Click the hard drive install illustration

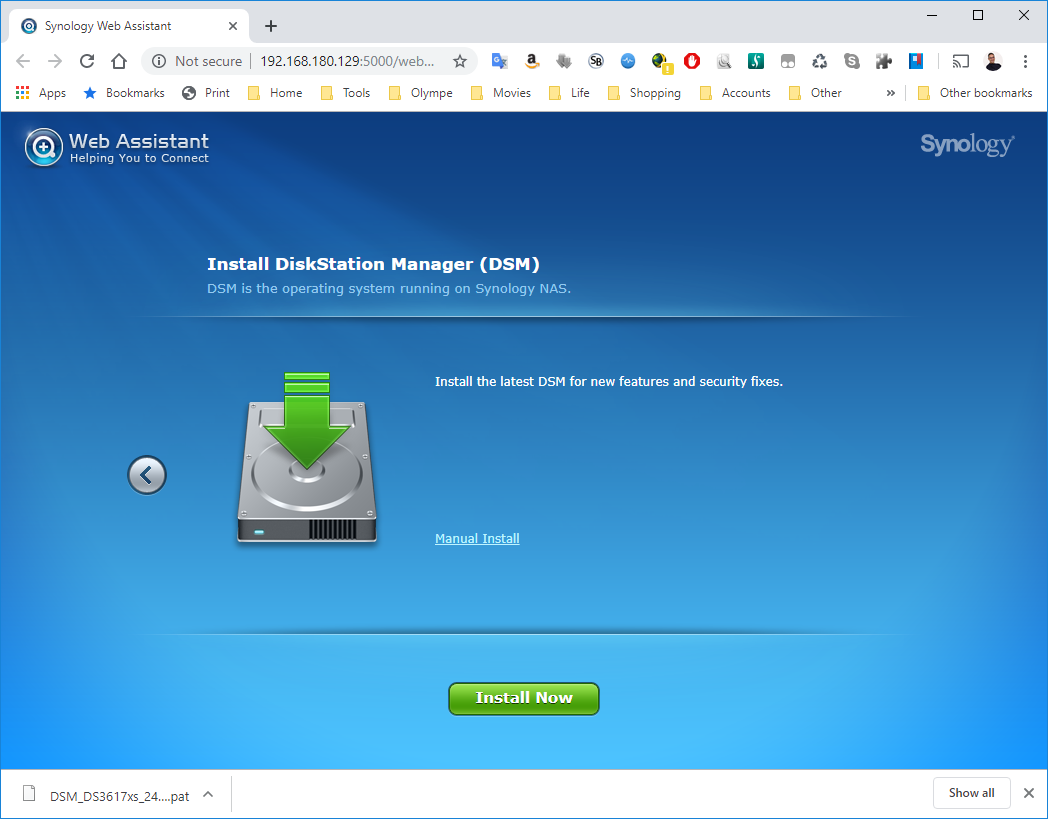click(307, 457)
